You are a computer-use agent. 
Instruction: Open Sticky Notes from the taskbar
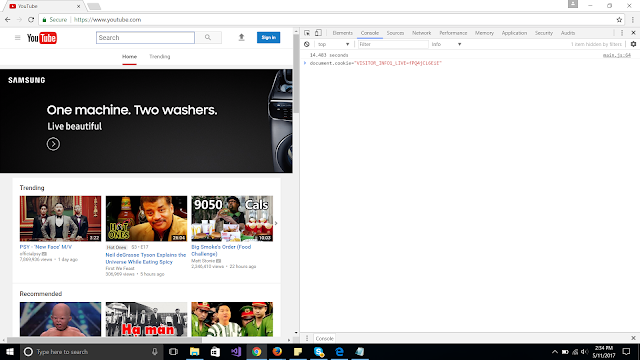(x=298, y=352)
